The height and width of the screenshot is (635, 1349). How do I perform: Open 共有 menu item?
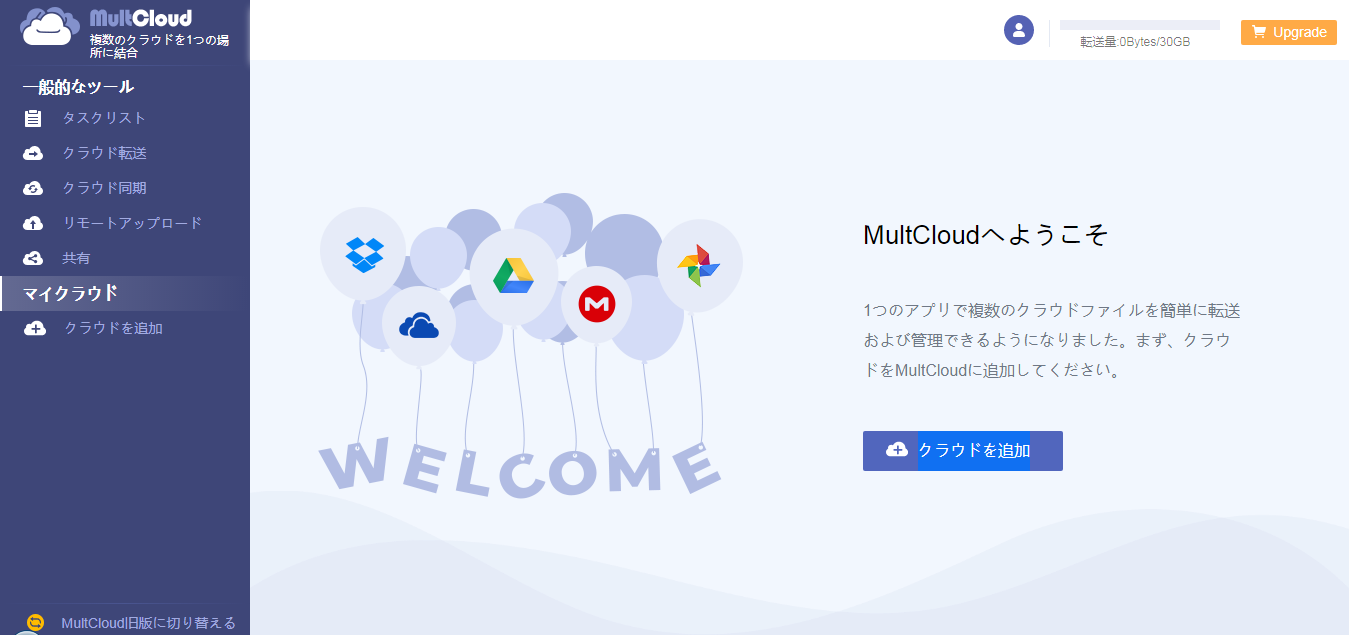point(76,258)
